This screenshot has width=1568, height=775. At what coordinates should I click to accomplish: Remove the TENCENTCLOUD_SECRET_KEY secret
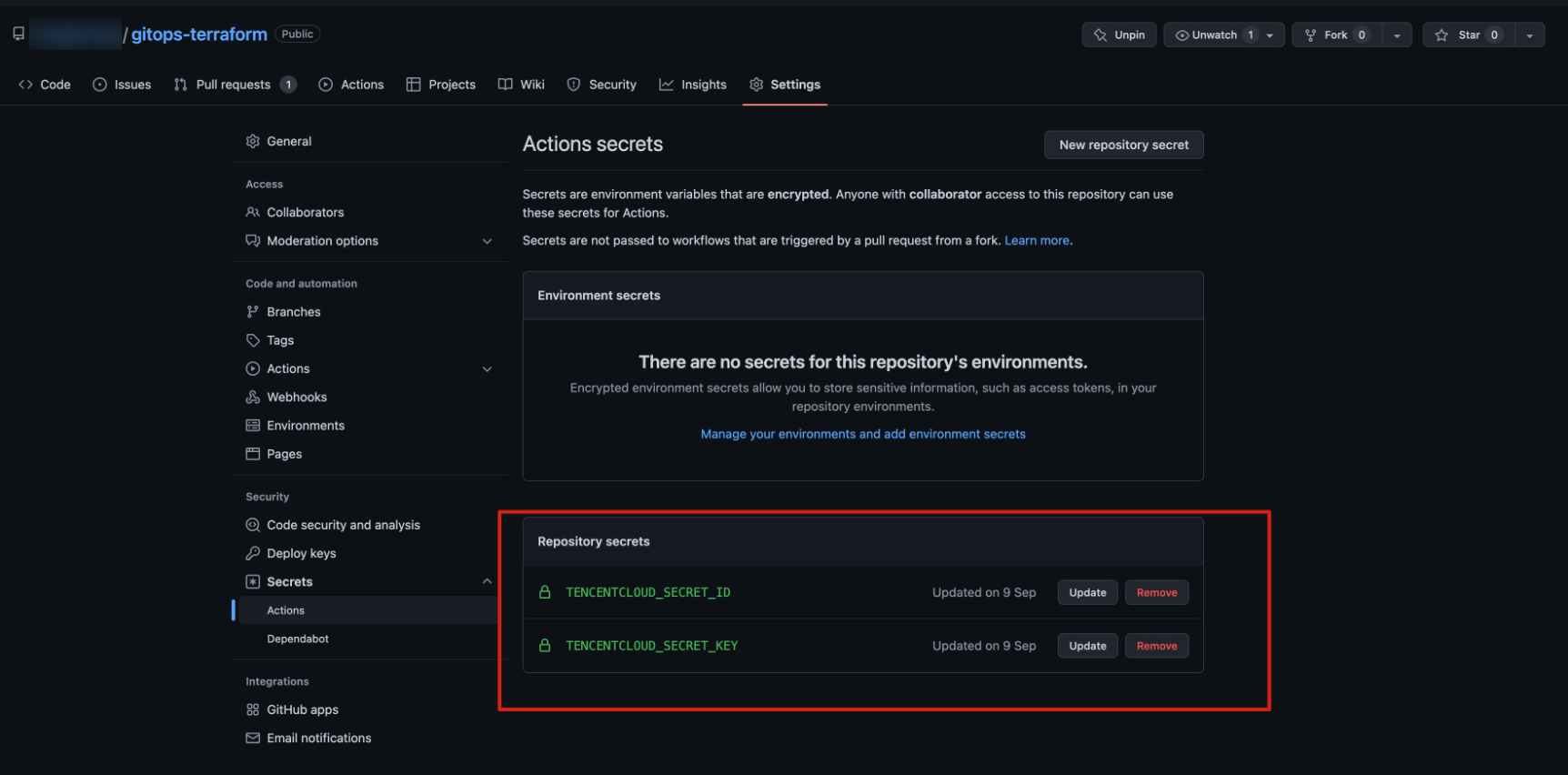(1156, 646)
